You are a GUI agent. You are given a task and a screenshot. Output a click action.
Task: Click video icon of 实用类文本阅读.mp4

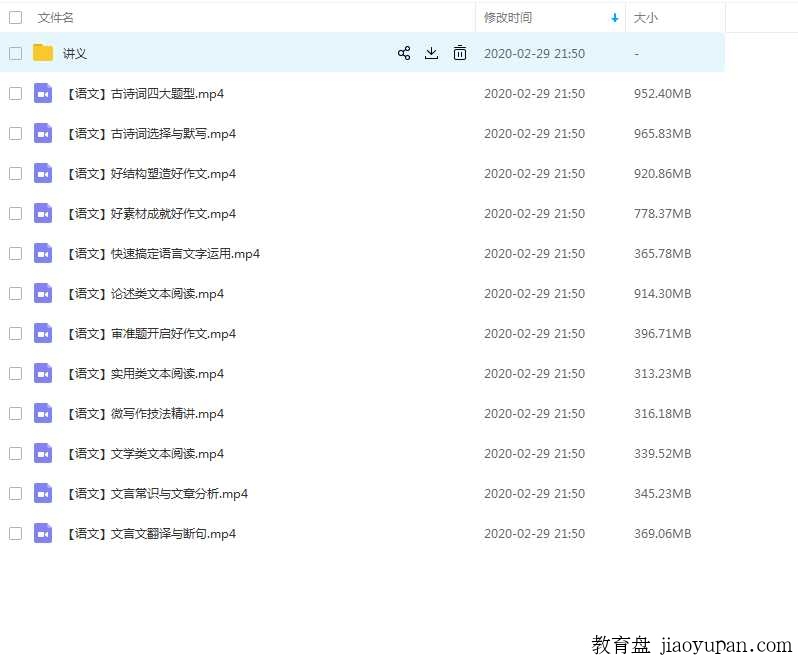[x=43, y=373]
